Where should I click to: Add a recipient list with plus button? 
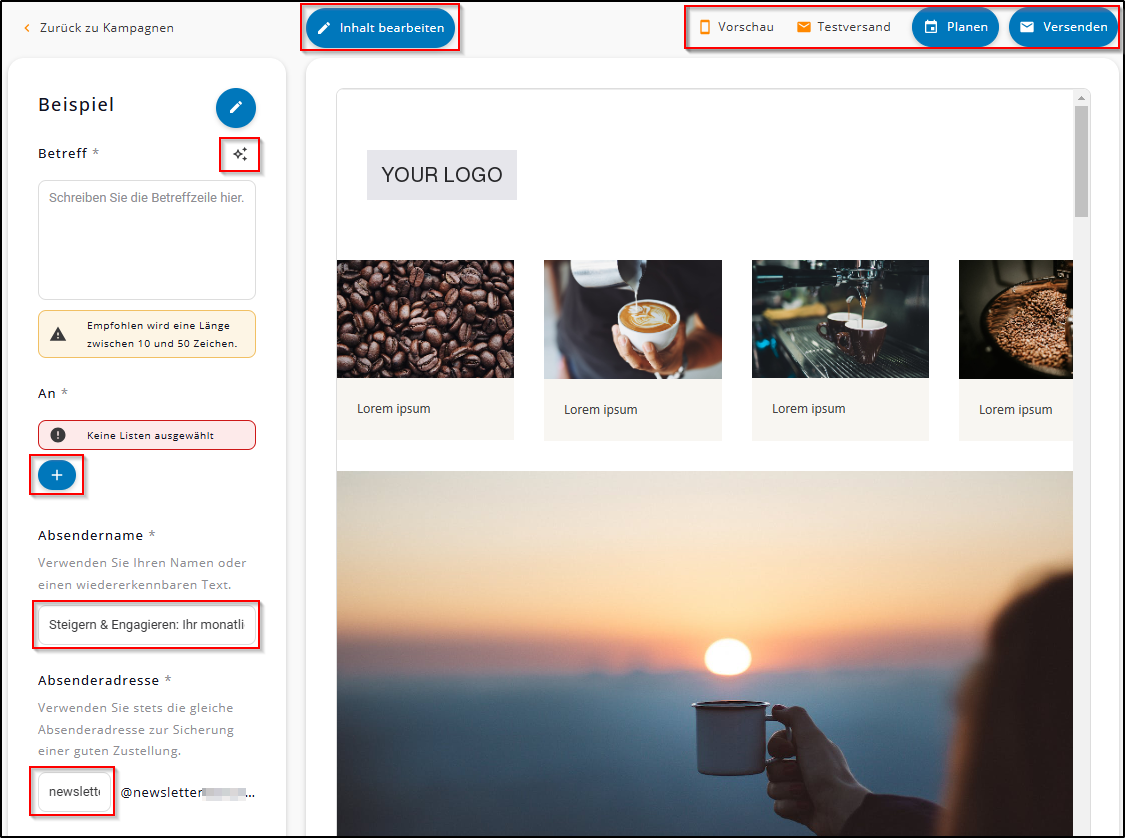[x=57, y=475]
